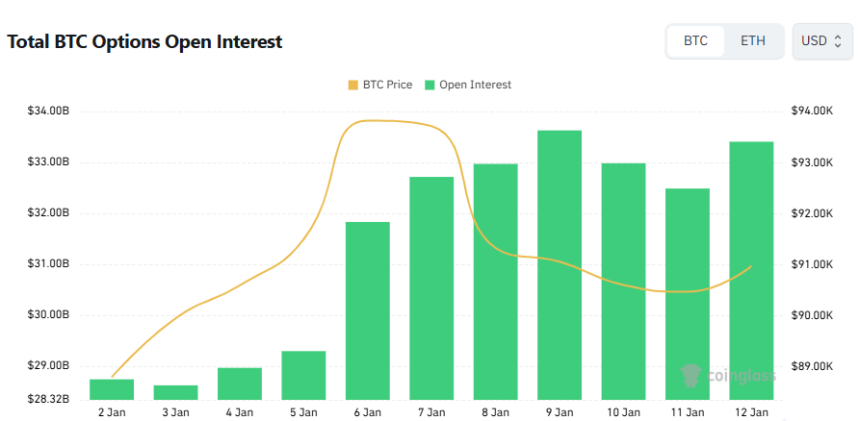Select the 6 Jan open interest bar
This screenshot has height=421, width=860.
click(x=367, y=310)
